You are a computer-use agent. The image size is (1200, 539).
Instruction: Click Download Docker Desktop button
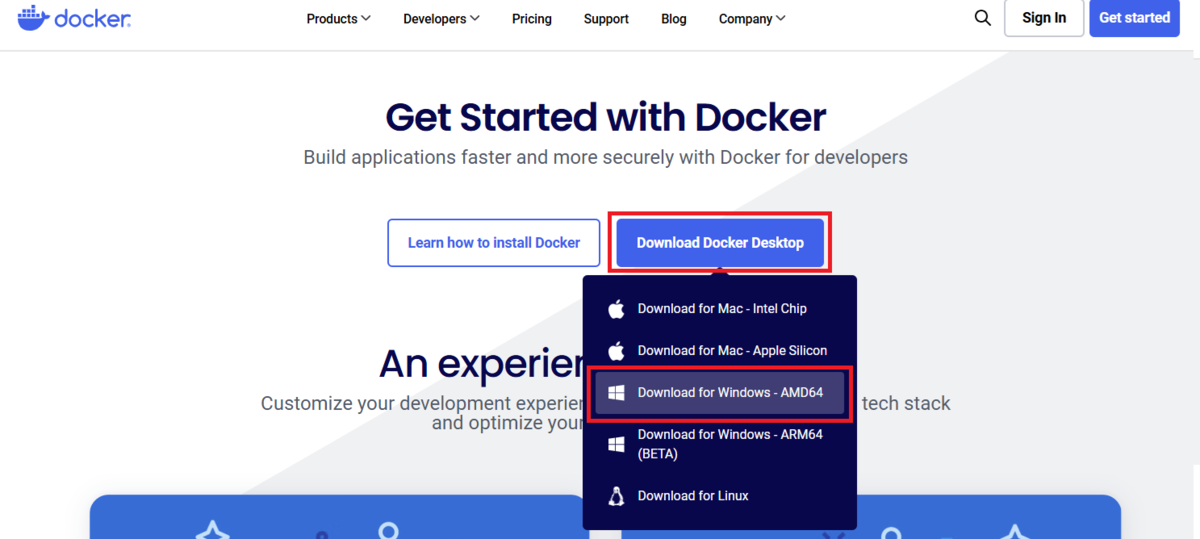720,243
